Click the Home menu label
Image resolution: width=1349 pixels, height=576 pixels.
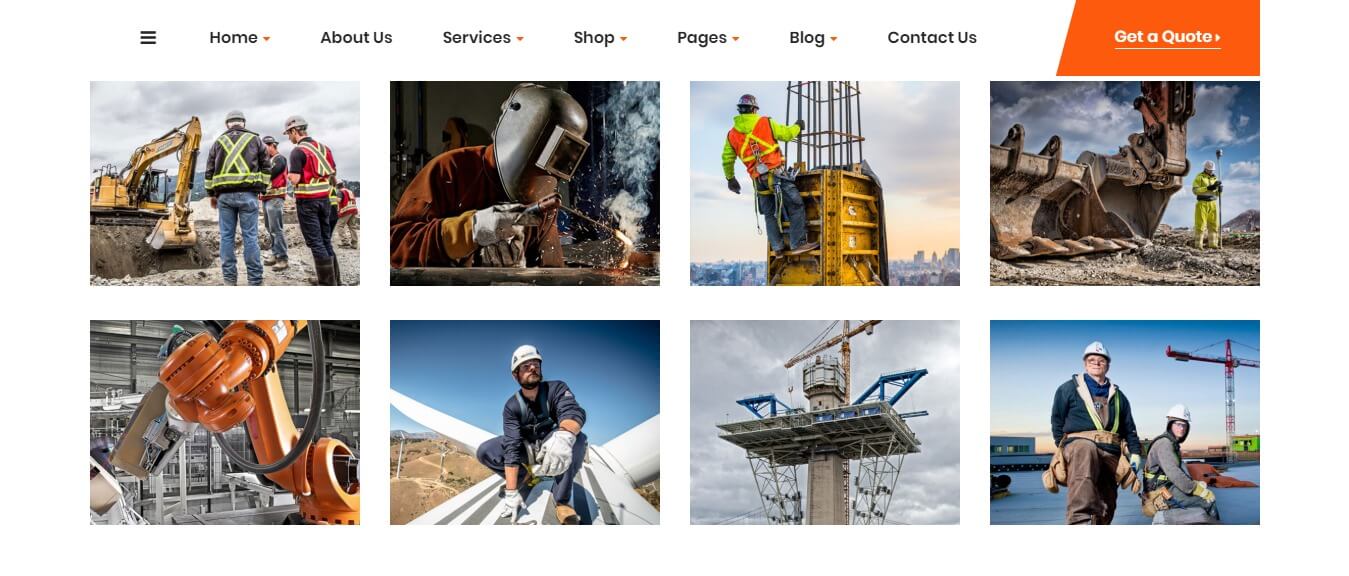pyautogui.click(x=233, y=38)
